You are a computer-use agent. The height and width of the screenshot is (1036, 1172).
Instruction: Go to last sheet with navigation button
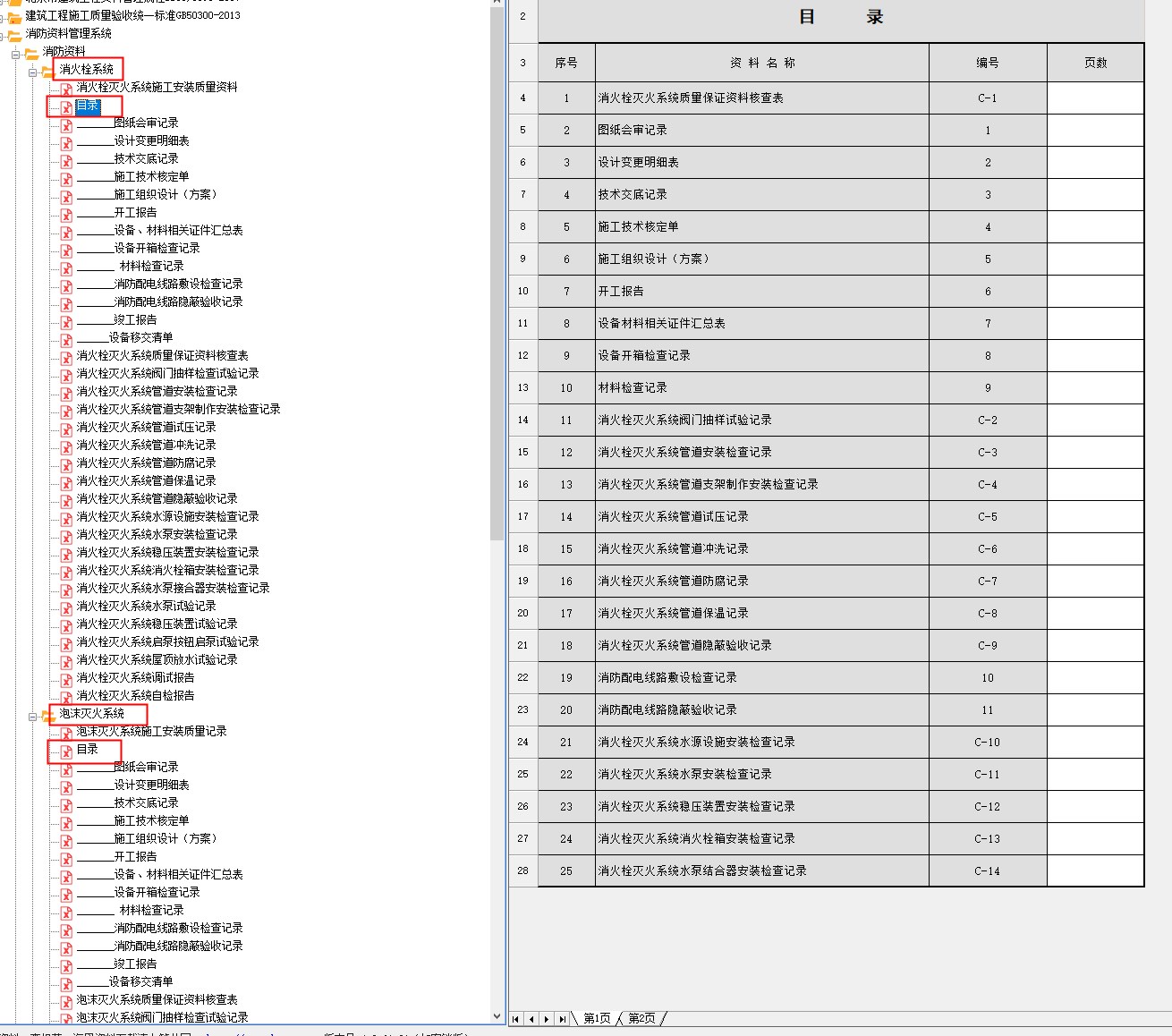coord(562,1019)
